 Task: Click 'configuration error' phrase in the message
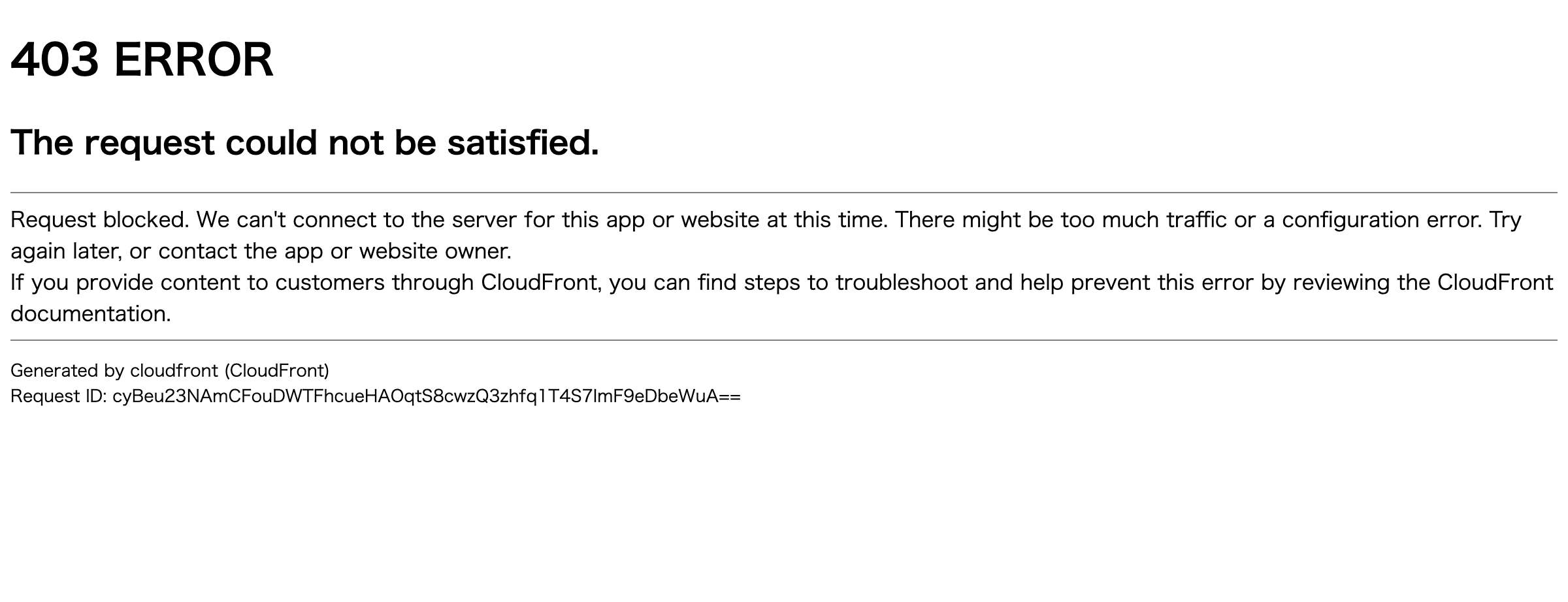[x=1380, y=219]
